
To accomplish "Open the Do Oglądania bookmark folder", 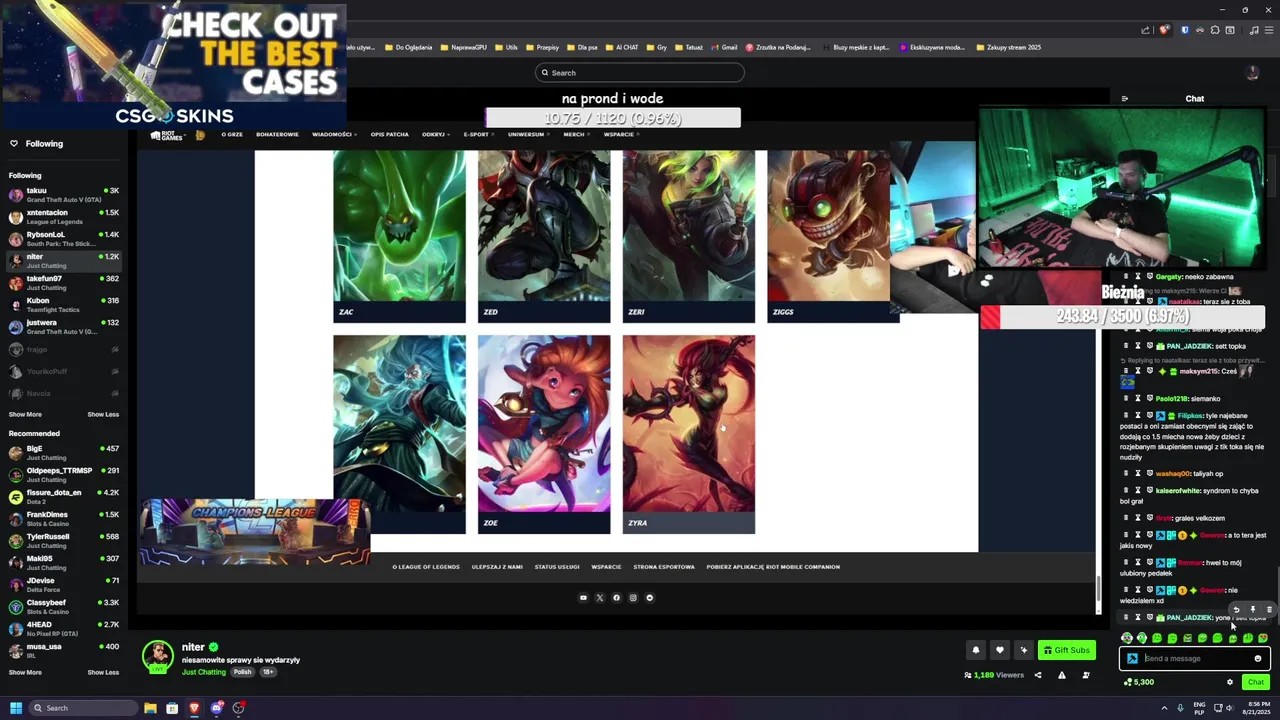I will tap(408, 47).
